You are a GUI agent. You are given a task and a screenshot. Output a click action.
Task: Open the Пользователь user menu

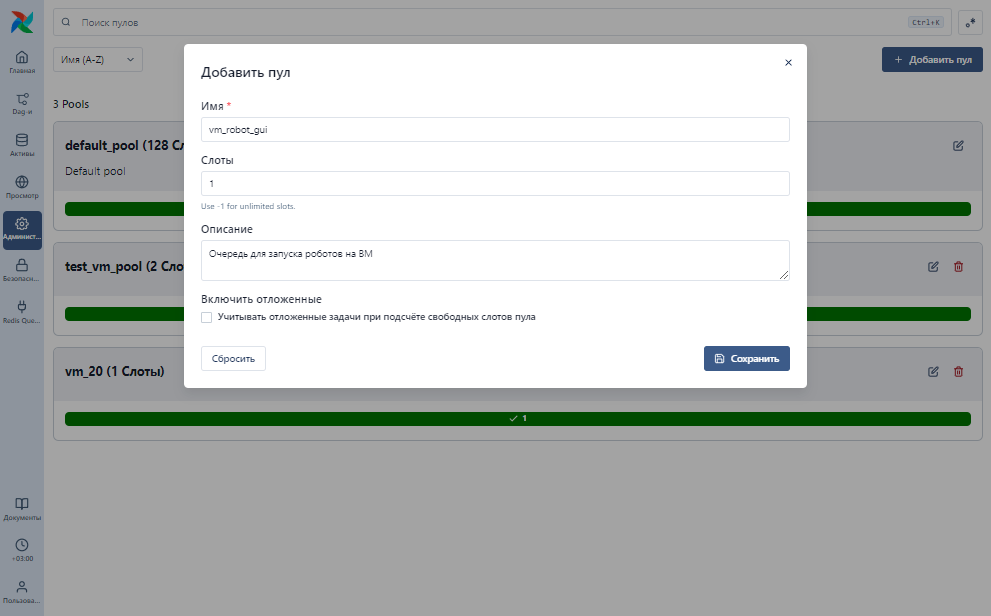(22, 592)
